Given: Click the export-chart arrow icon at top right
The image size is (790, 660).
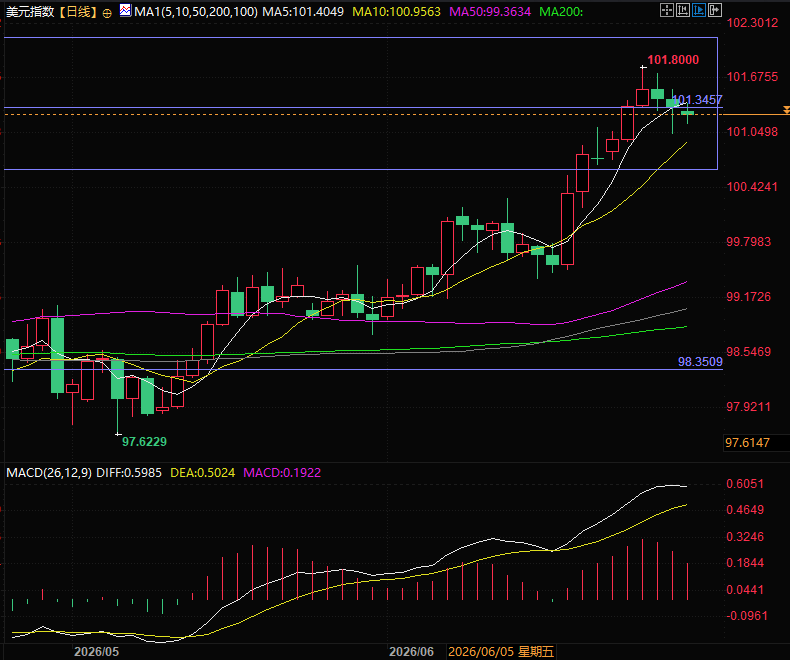Looking at the screenshot, I should click(x=715, y=10).
